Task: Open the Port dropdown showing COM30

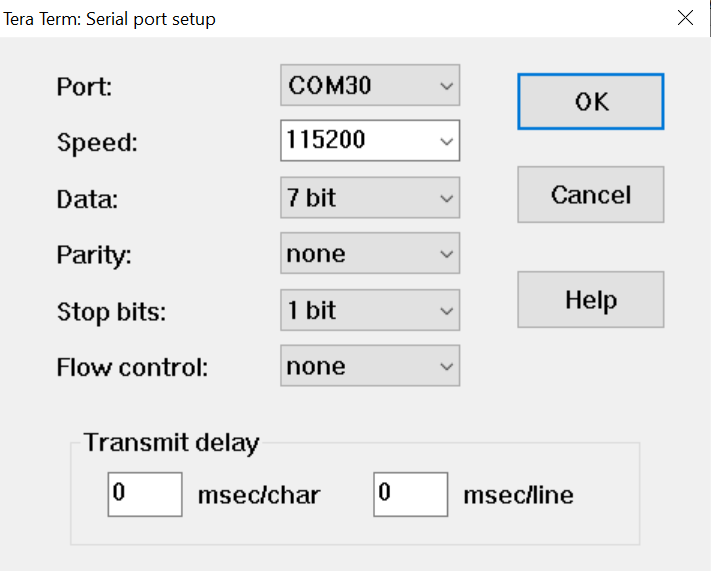Action: point(370,86)
